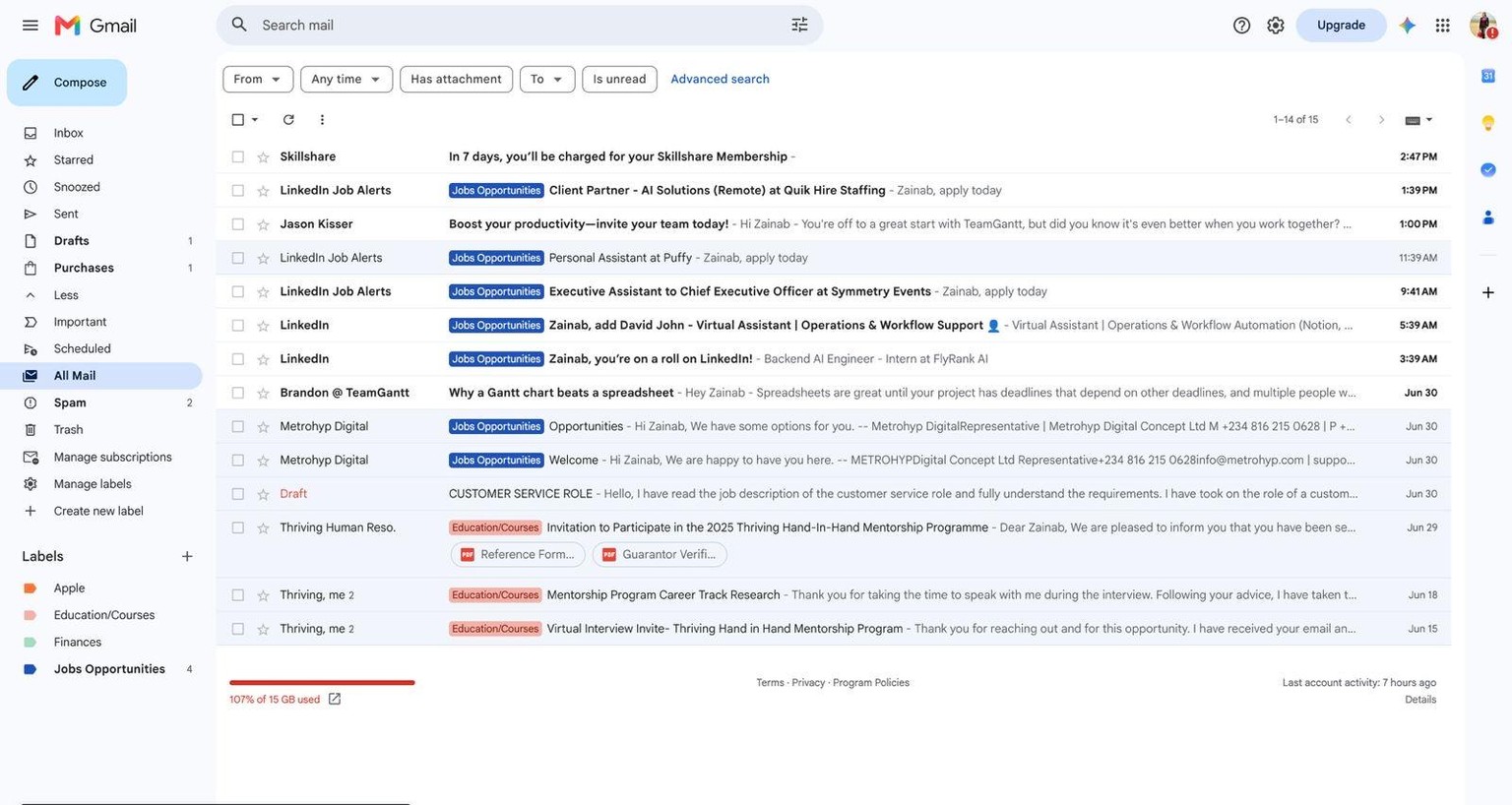Open the Reference Form PDF attachment
The width and height of the screenshot is (1512, 805).
(x=518, y=554)
